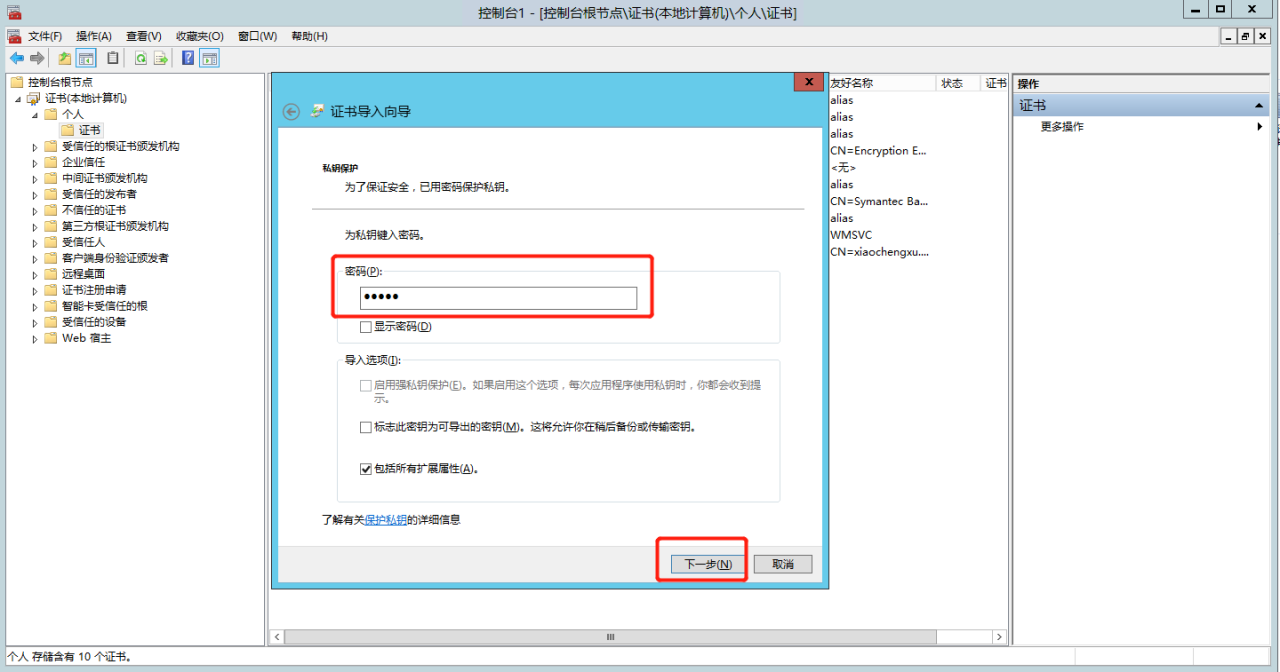The height and width of the screenshot is (672, 1280).
Task: Click the Export list toolbar icon
Action: (160, 58)
